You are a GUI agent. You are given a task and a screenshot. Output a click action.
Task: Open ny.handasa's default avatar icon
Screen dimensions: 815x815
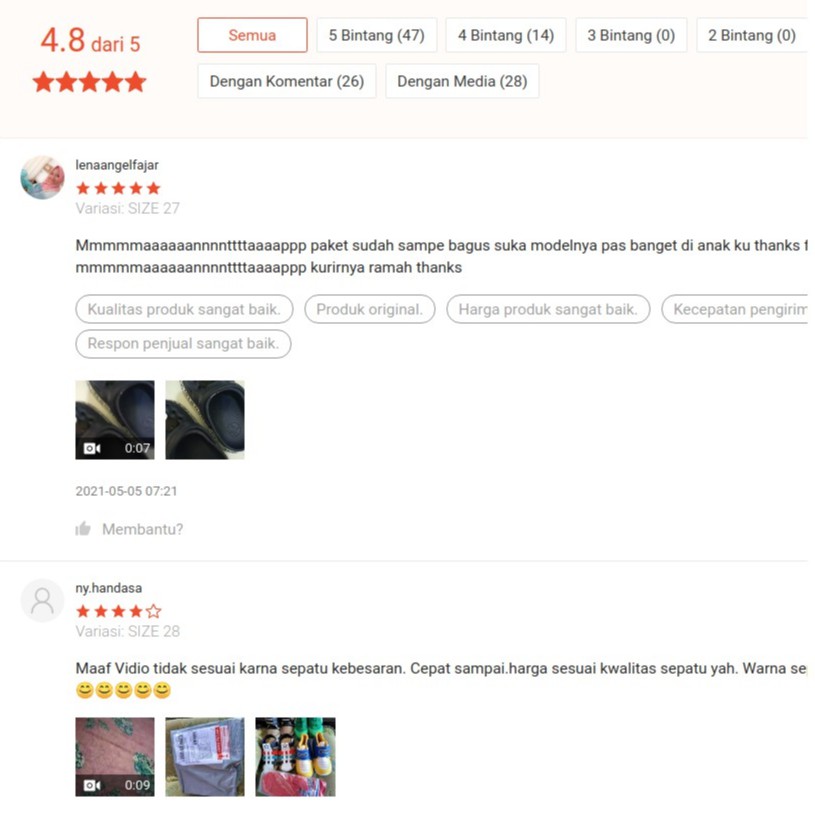click(43, 600)
